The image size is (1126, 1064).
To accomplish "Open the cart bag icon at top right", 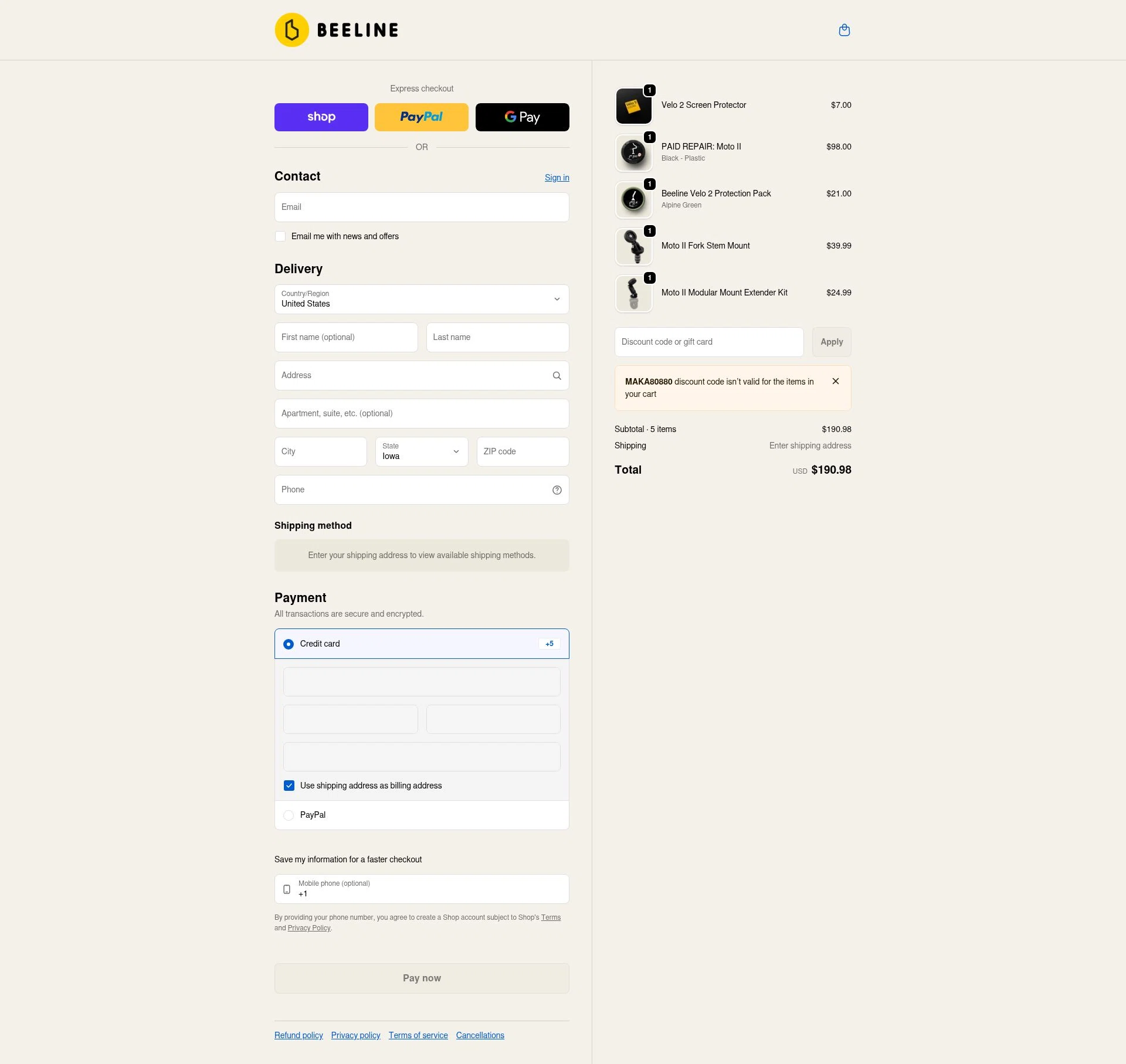I will 844,29.
